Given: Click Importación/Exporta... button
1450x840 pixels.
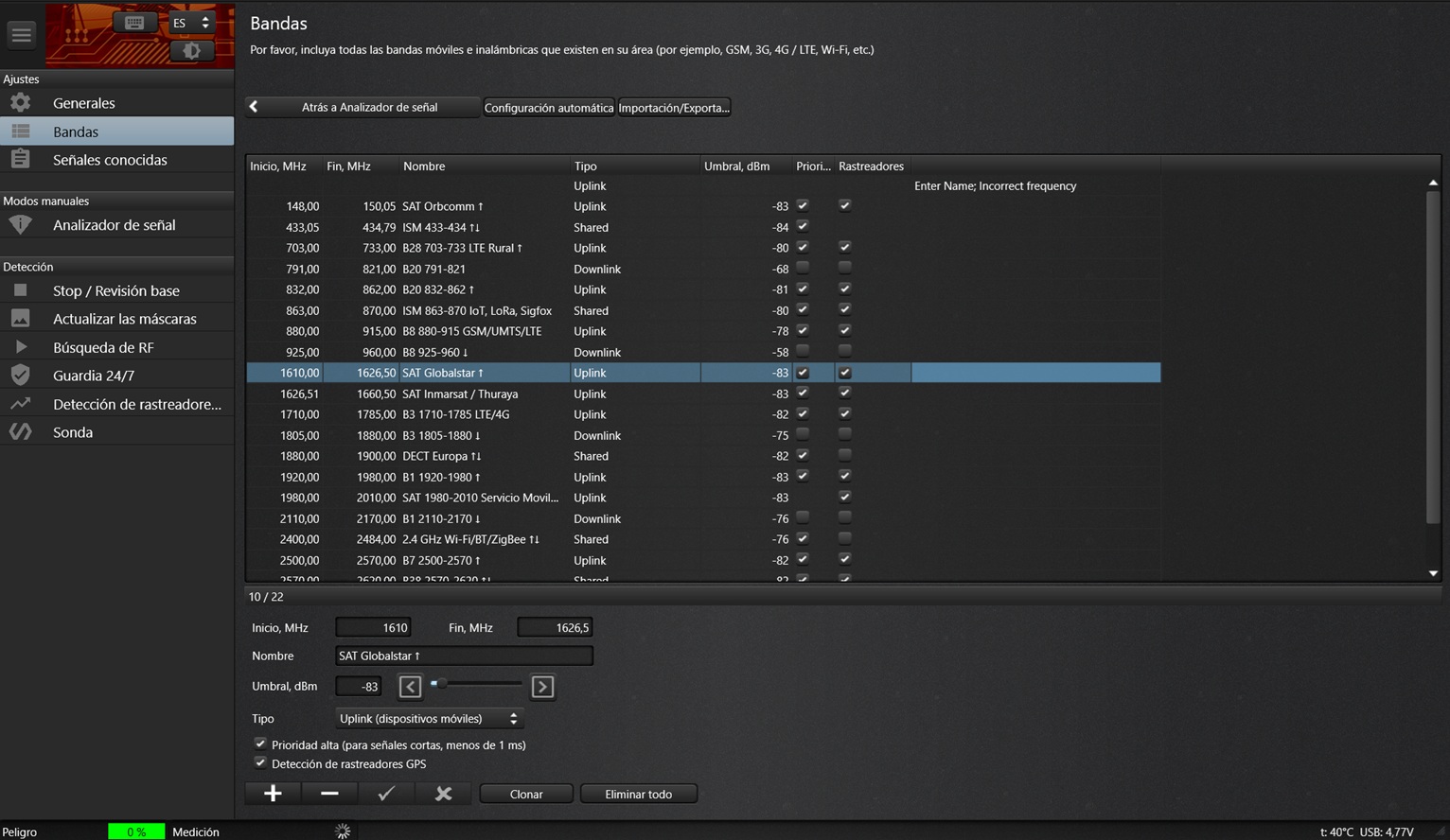Looking at the screenshot, I should [x=674, y=107].
